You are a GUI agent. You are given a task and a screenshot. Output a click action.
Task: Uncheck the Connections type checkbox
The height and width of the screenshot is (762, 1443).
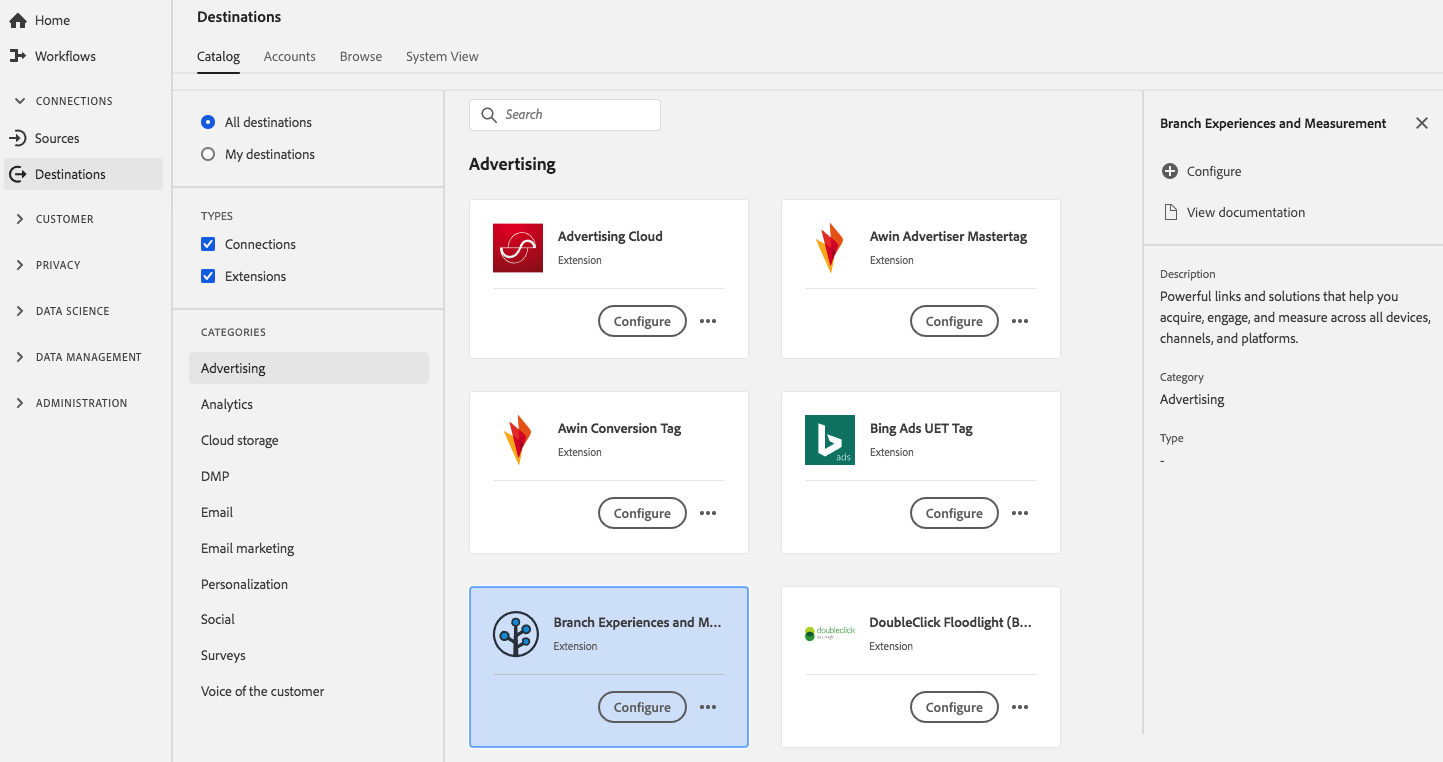(x=208, y=244)
